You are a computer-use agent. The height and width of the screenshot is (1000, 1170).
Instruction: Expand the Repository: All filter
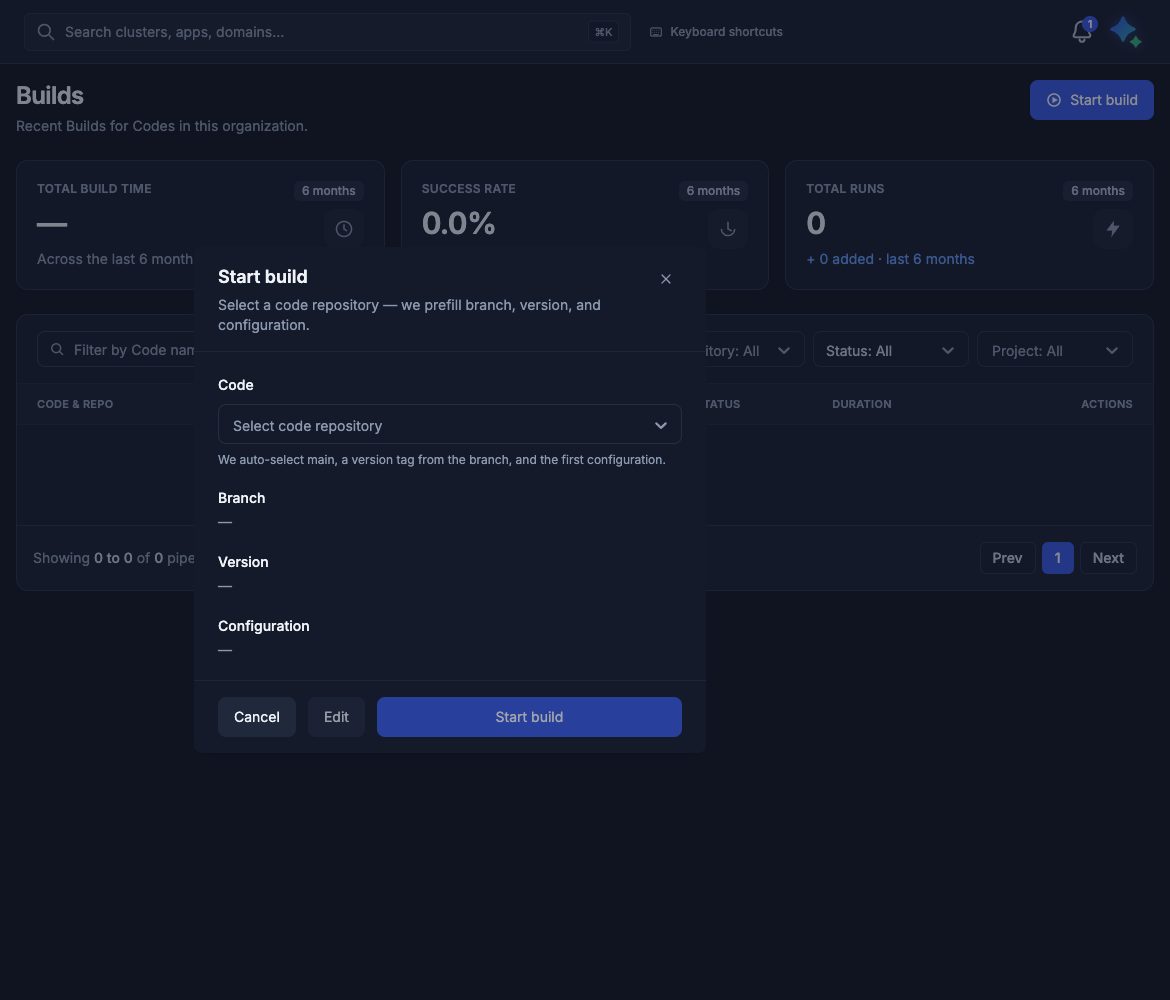pyautogui.click(x=754, y=350)
